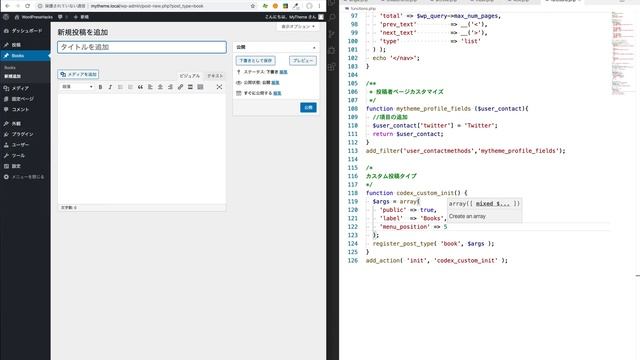Open the WordPress logo menu in admin bar

click(6, 17)
